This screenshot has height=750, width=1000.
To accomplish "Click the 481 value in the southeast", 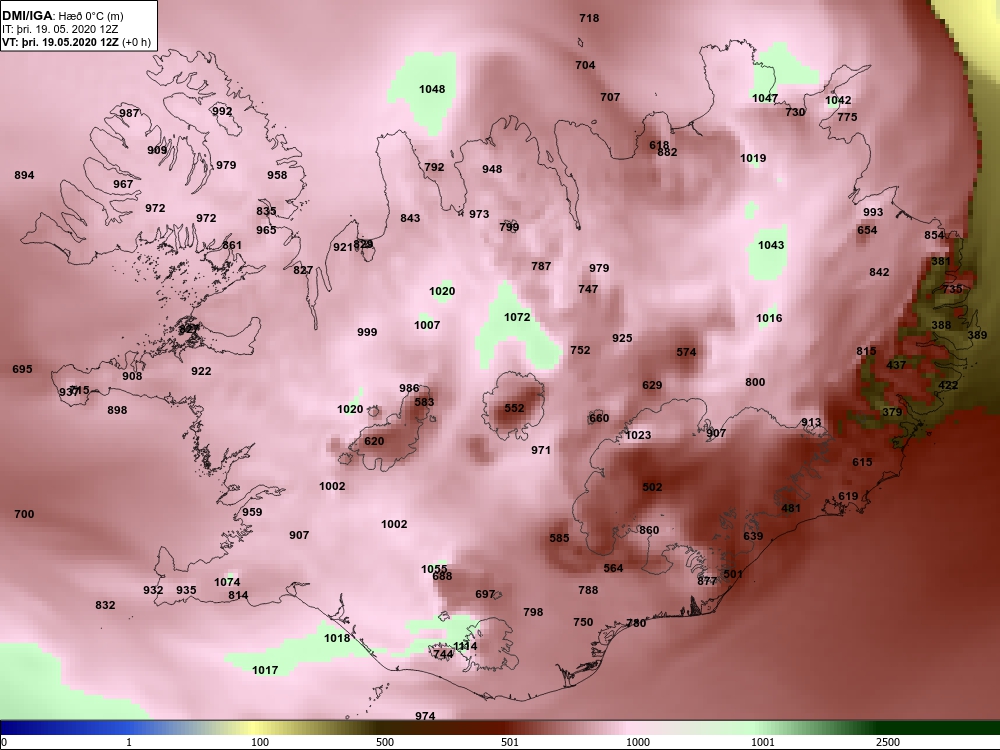I will [x=791, y=508].
